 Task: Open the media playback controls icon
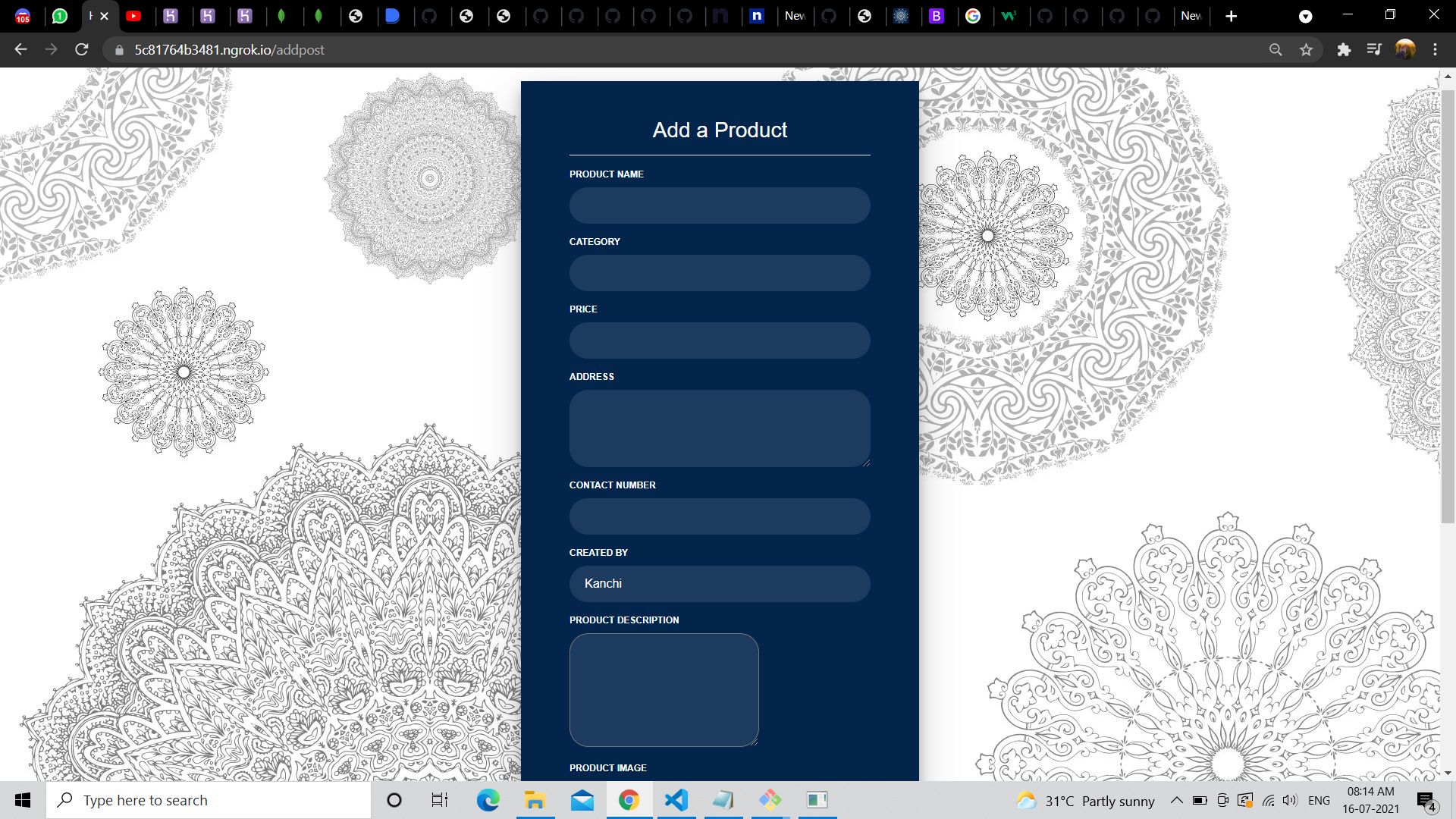(1374, 49)
